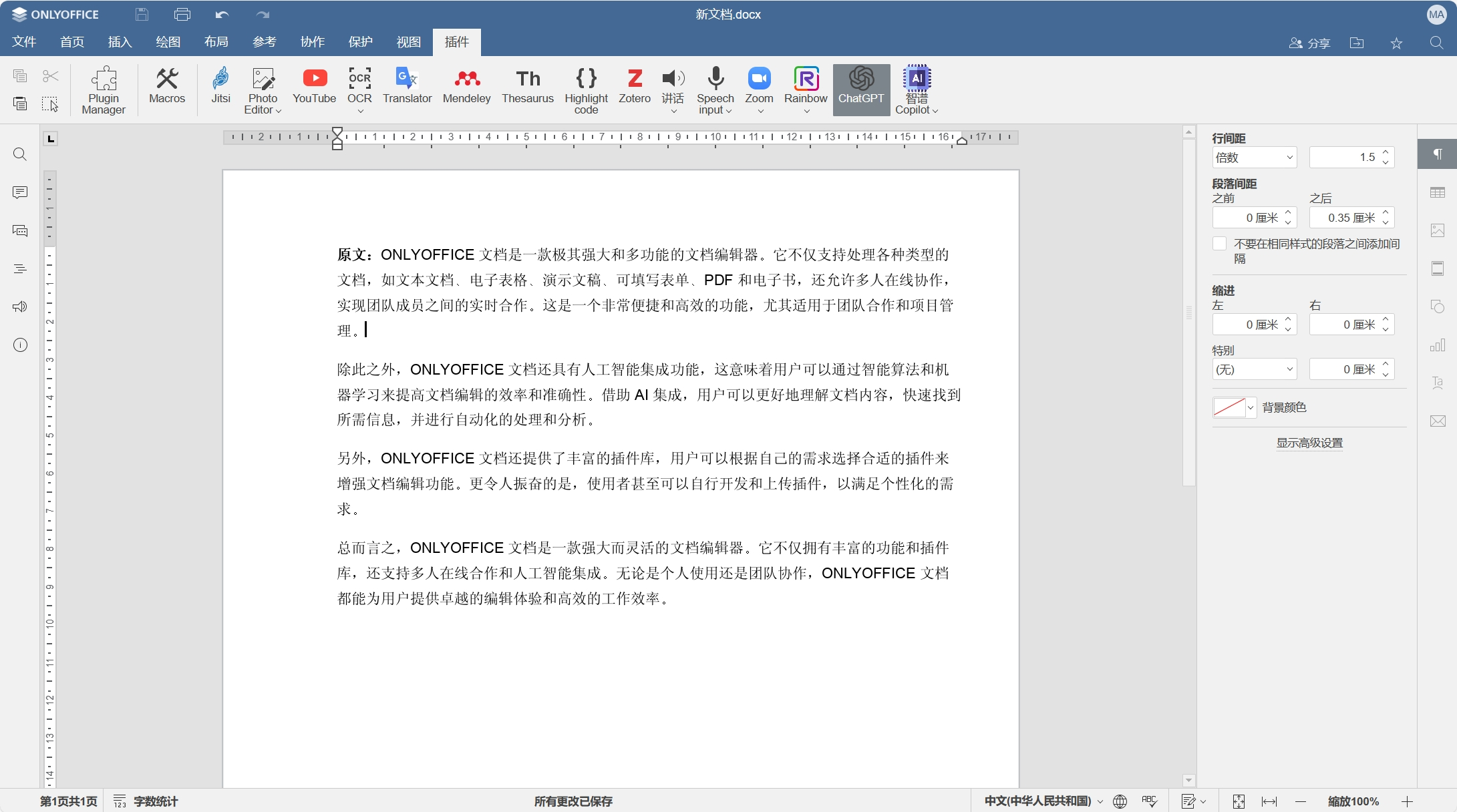Open the Plugin Manager
This screenshot has height=812, width=1457.
point(104,90)
